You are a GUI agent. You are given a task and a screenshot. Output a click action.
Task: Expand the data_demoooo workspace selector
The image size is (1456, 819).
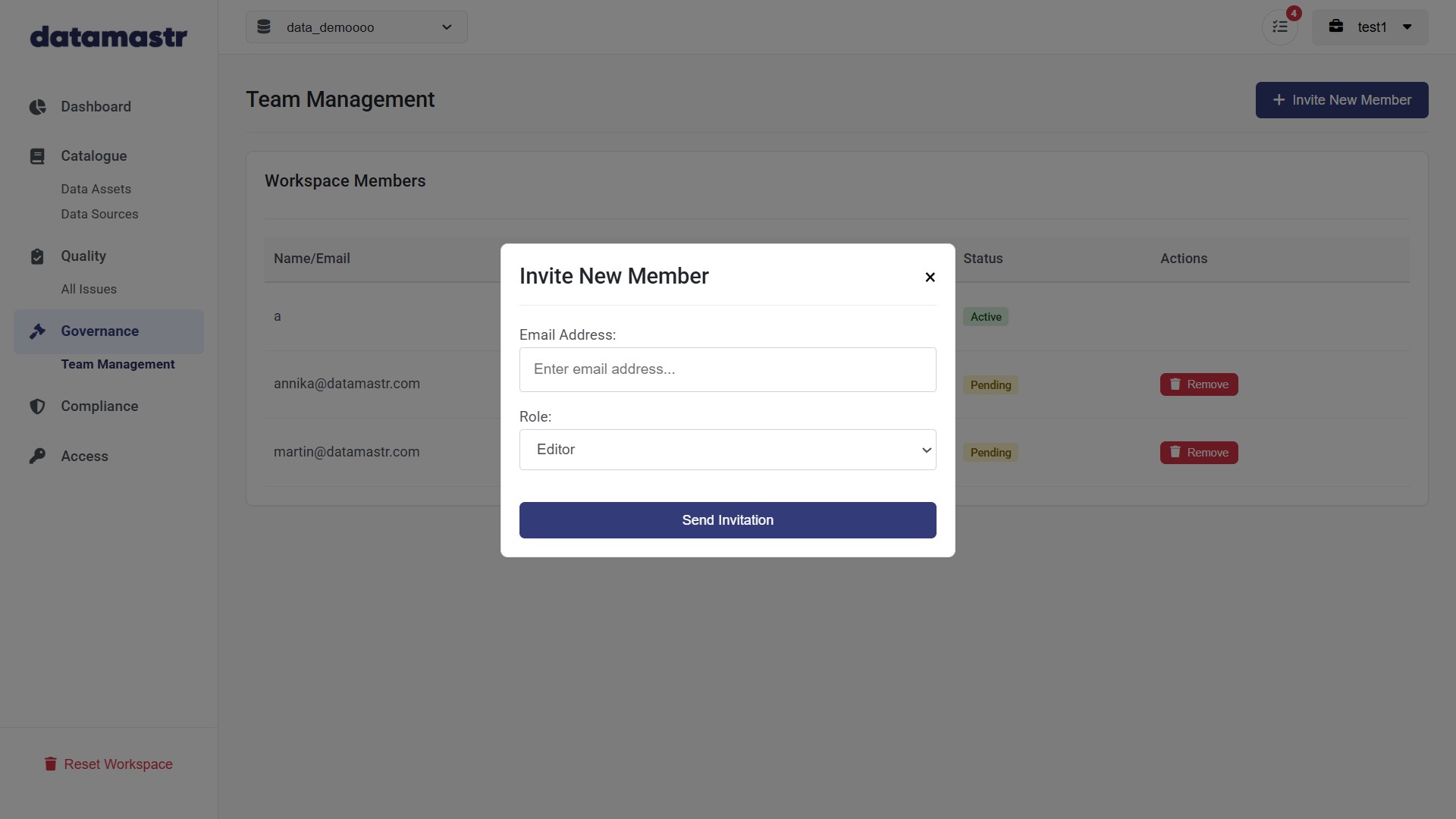[356, 27]
